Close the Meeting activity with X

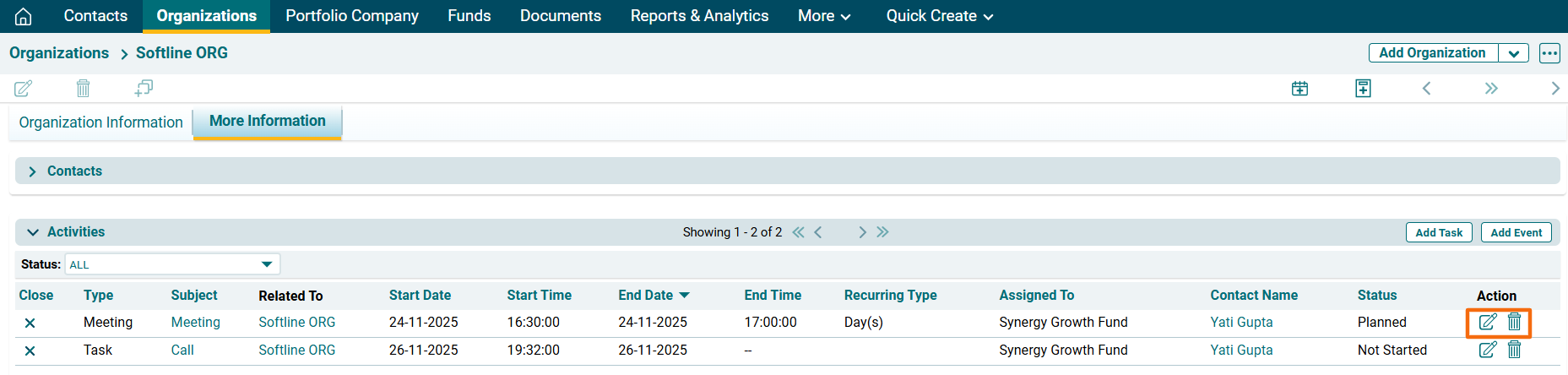[30, 323]
